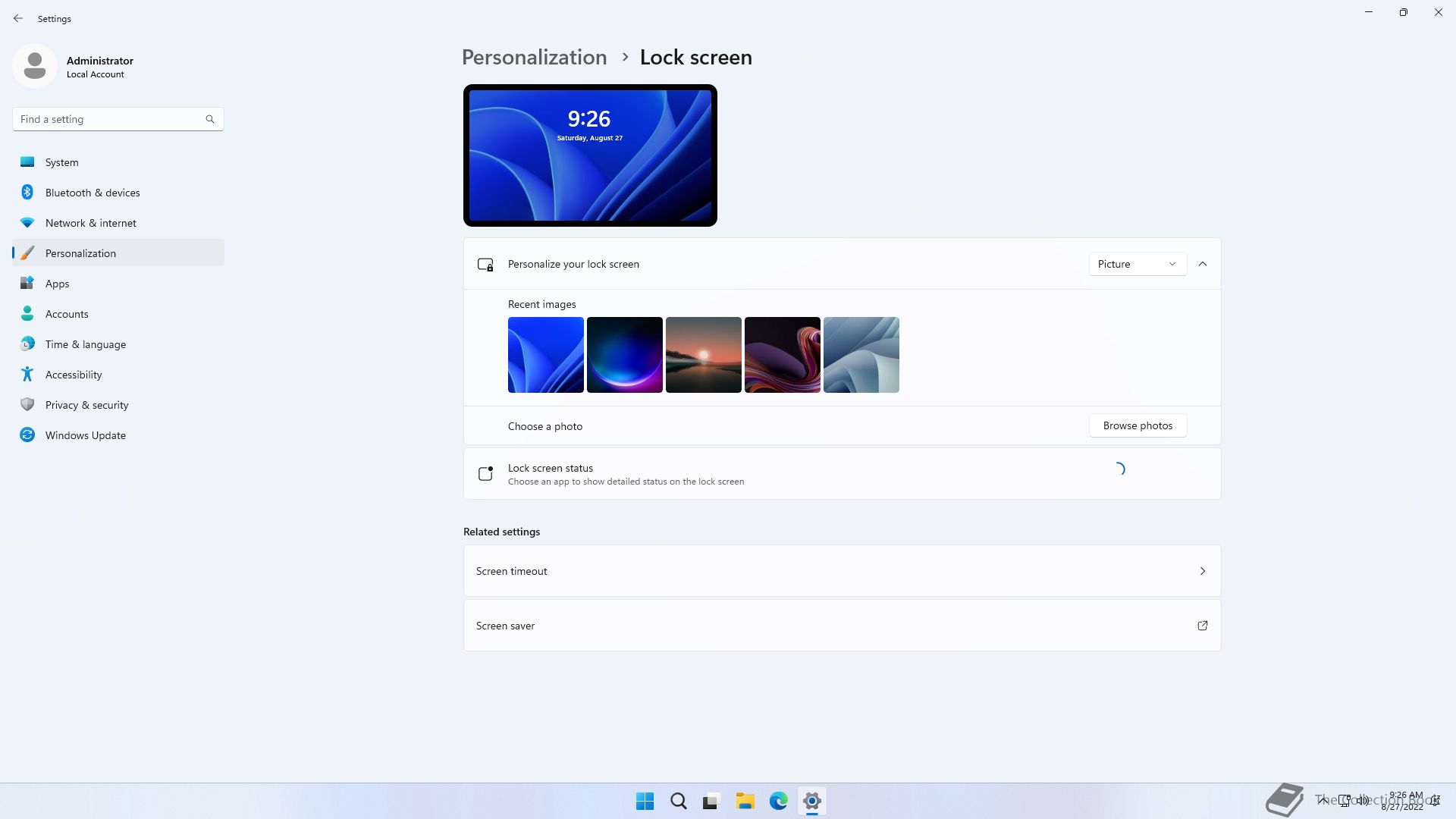Open the Picture lock screen dropdown
This screenshot has width=1456, height=819.
[x=1137, y=264]
